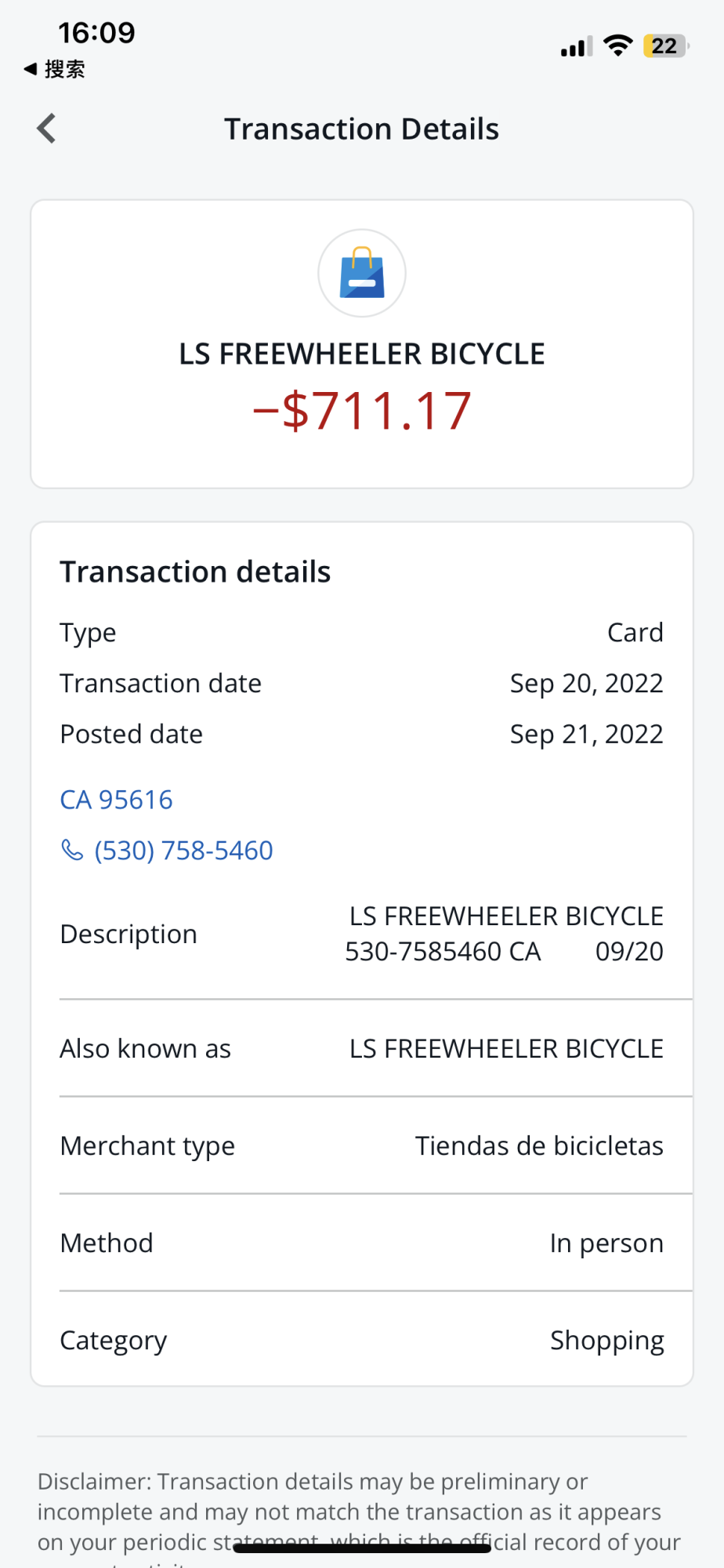Tap the battery level indicator
Viewport: 724px width, 1568px height.
point(665,46)
